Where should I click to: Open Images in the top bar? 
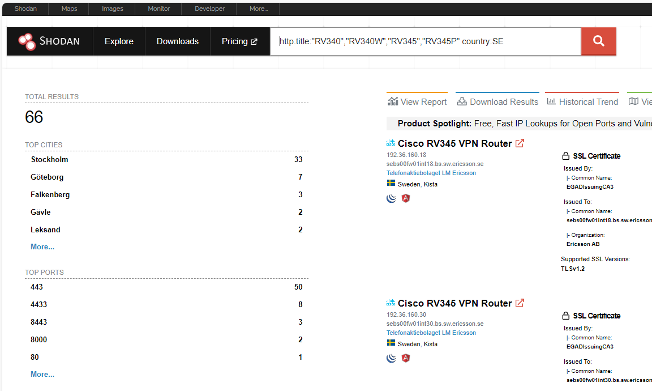112,9
